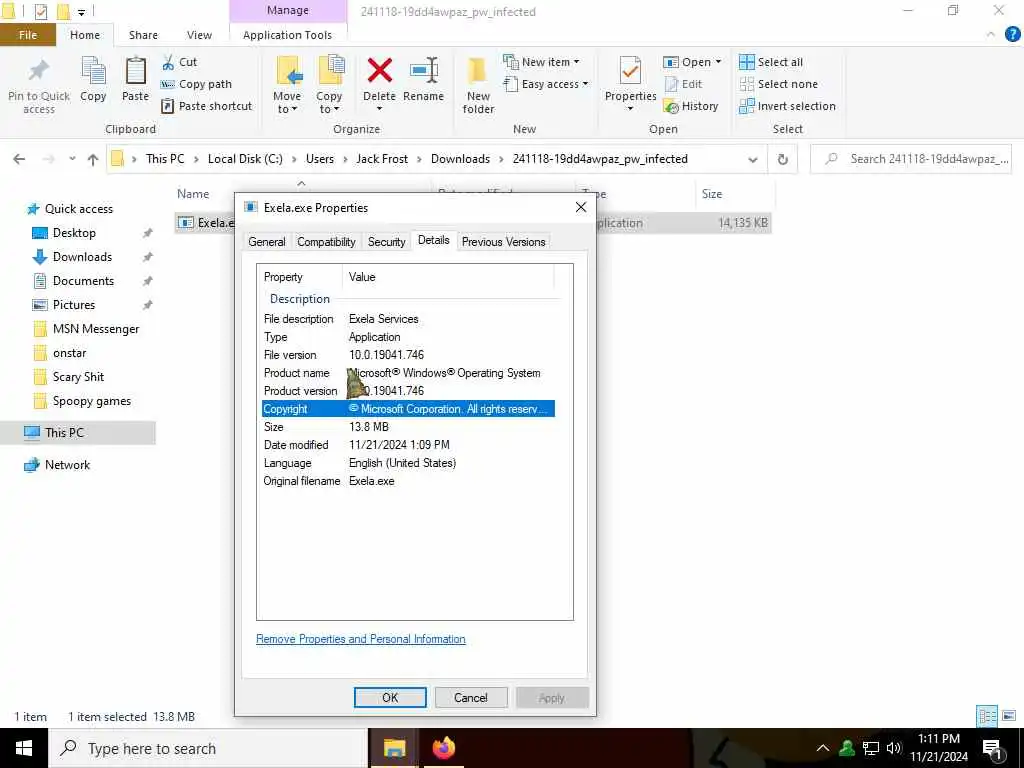
Task: Open the Spoopy games folder
Action: coord(91,401)
